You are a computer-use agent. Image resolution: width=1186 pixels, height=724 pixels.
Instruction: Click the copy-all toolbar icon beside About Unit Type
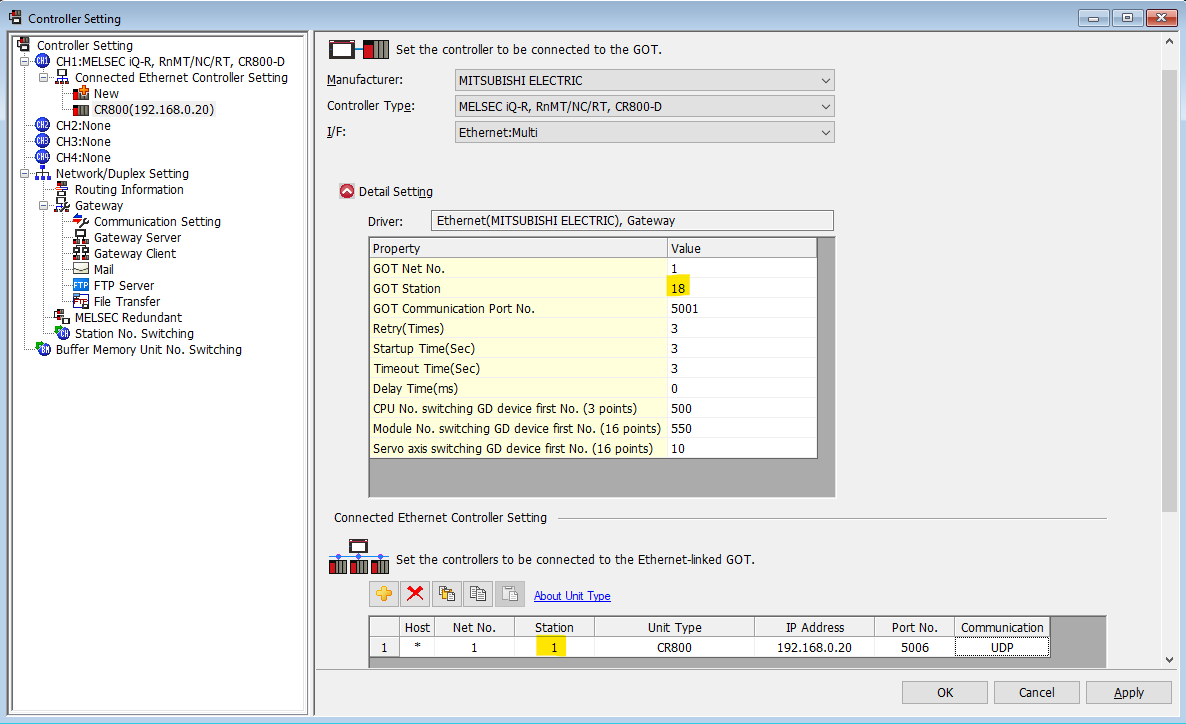[x=478, y=594]
